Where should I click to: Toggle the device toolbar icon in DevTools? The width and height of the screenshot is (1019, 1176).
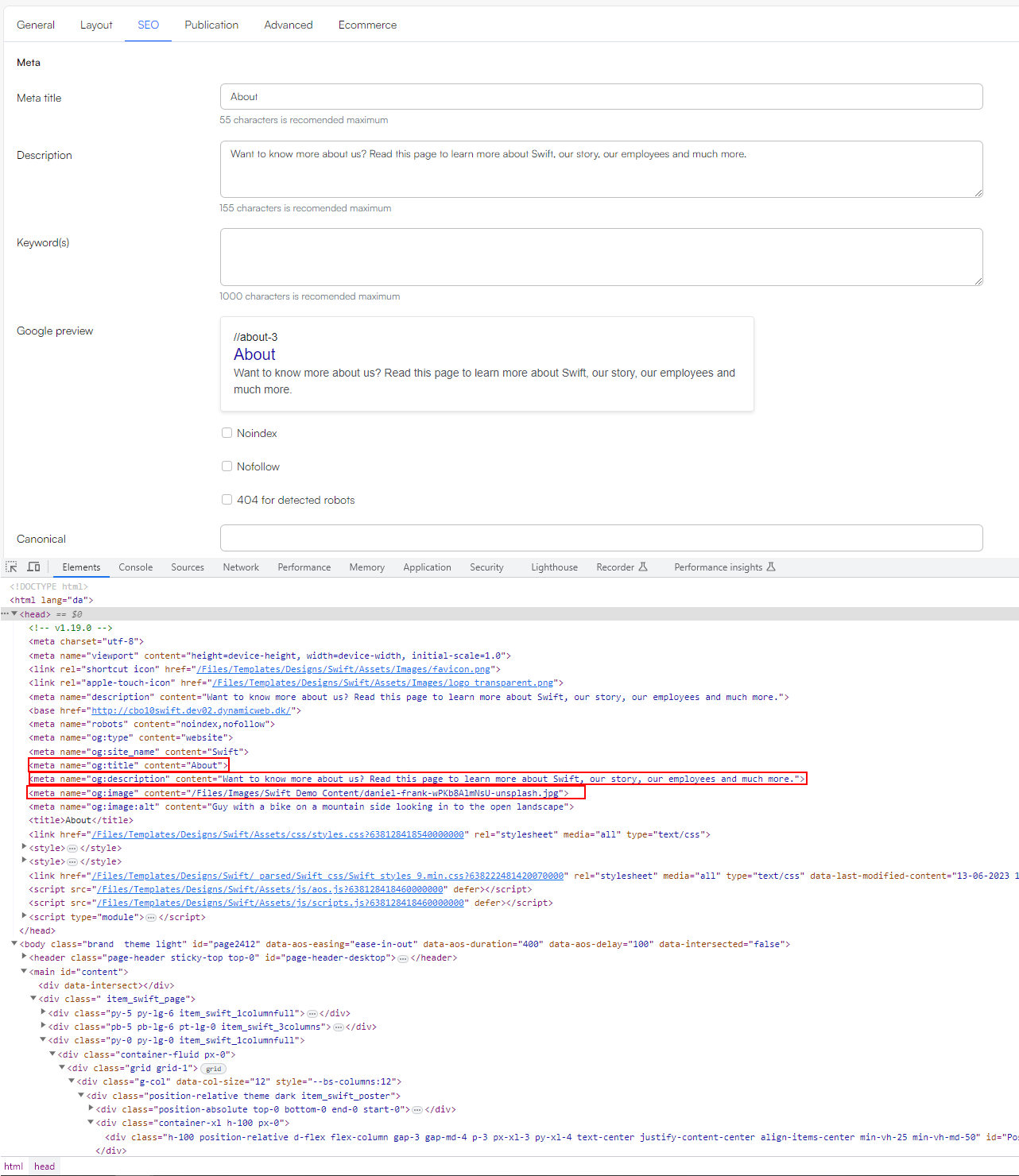coord(33,567)
